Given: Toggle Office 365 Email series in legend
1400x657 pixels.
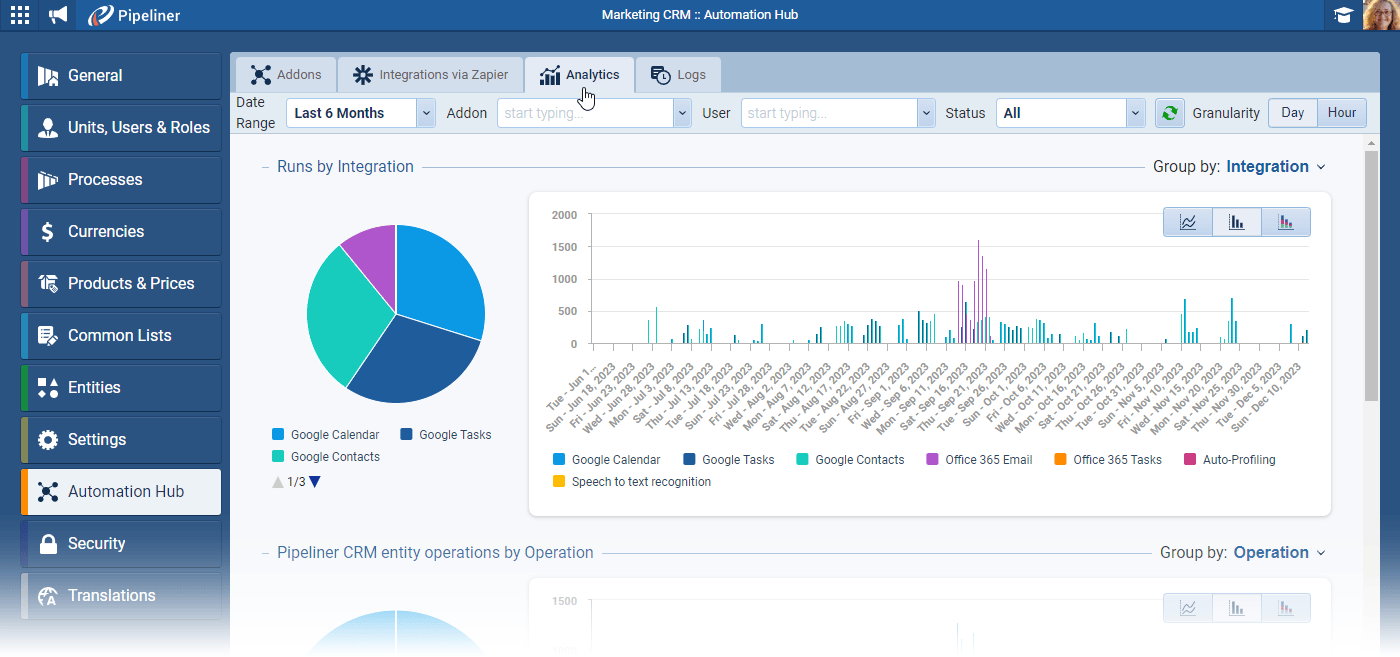Looking at the screenshot, I should 978,460.
